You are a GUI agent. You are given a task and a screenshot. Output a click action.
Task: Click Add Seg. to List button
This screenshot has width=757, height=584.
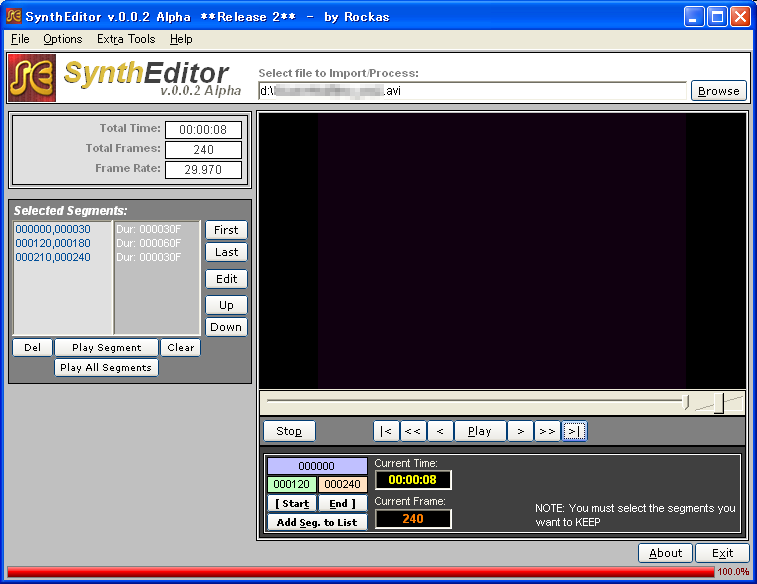coord(317,522)
